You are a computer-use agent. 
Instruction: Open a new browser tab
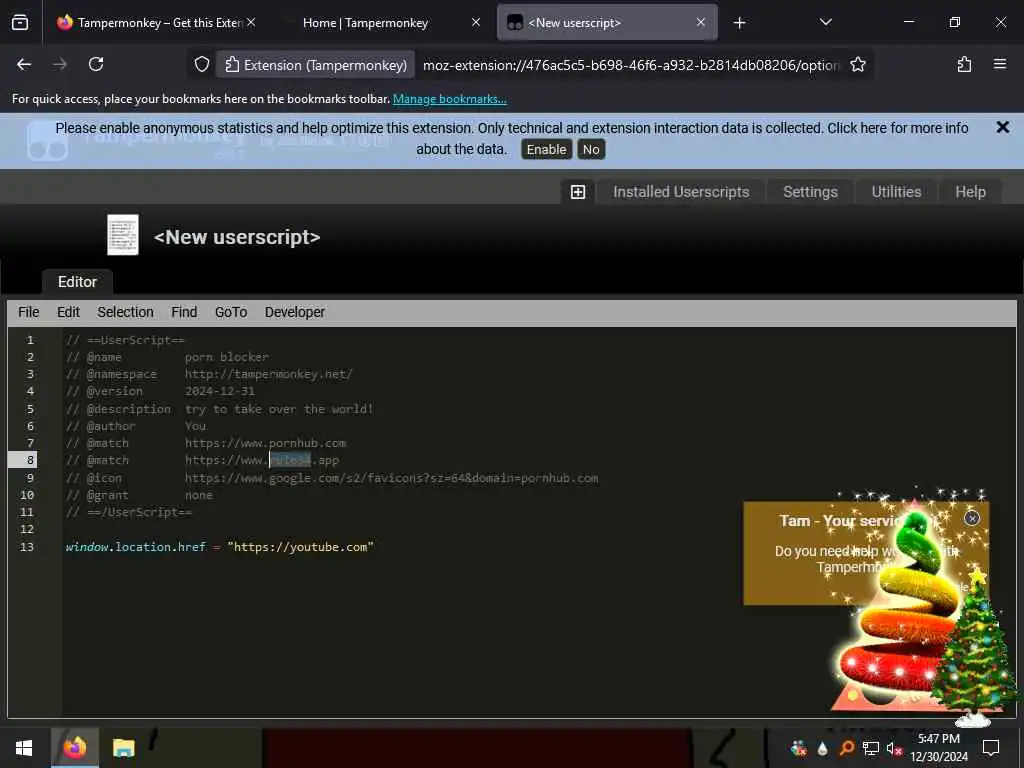coord(739,23)
